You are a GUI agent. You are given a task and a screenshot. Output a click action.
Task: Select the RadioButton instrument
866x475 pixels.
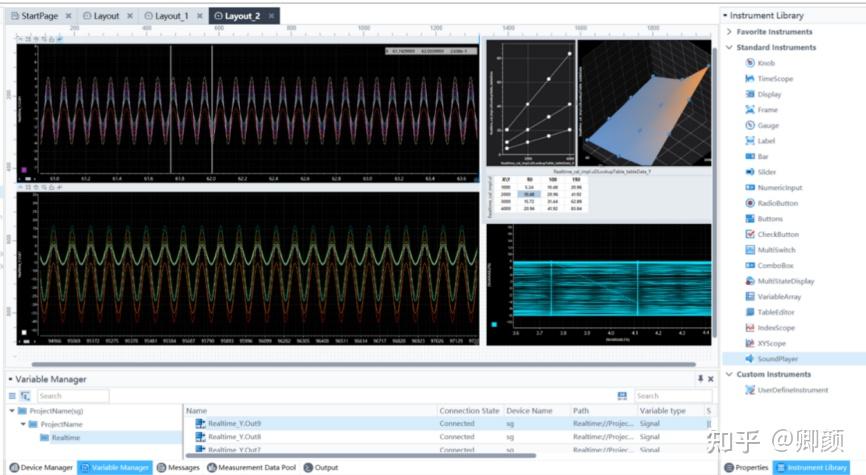pos(772,203)
